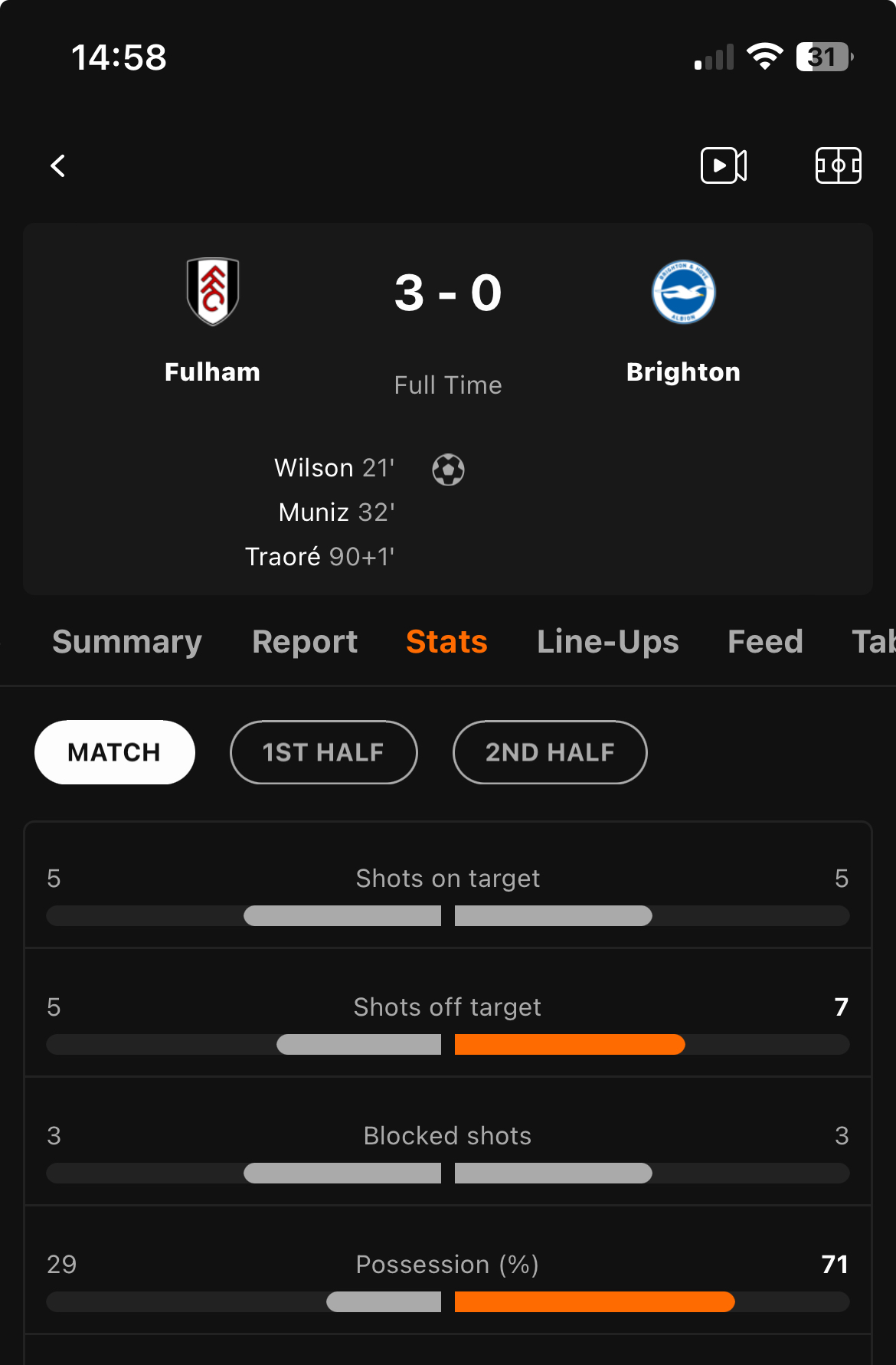Go to the Feed tab
896x1365 pixels.
765,642
